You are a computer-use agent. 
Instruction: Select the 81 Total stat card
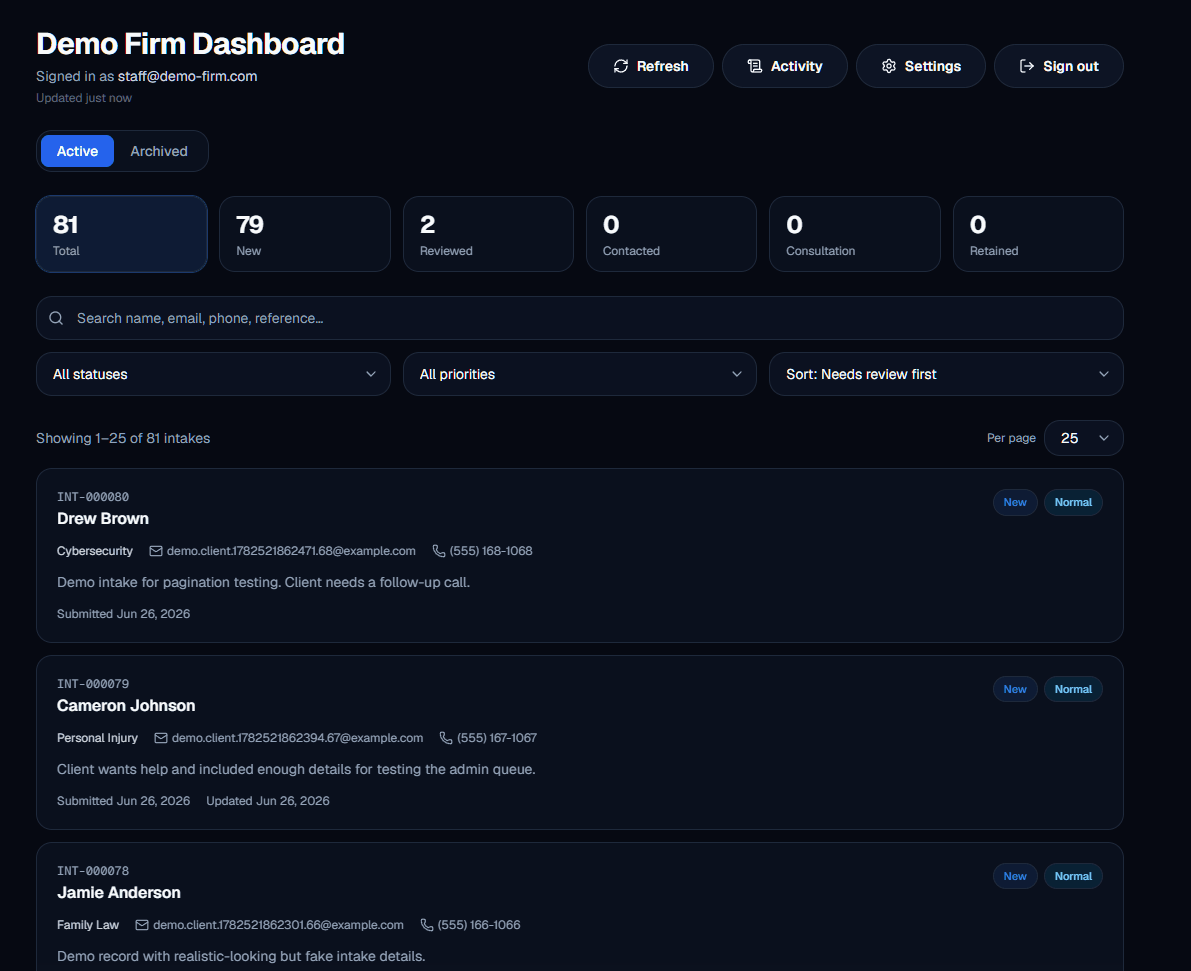[x=122, y=234]
